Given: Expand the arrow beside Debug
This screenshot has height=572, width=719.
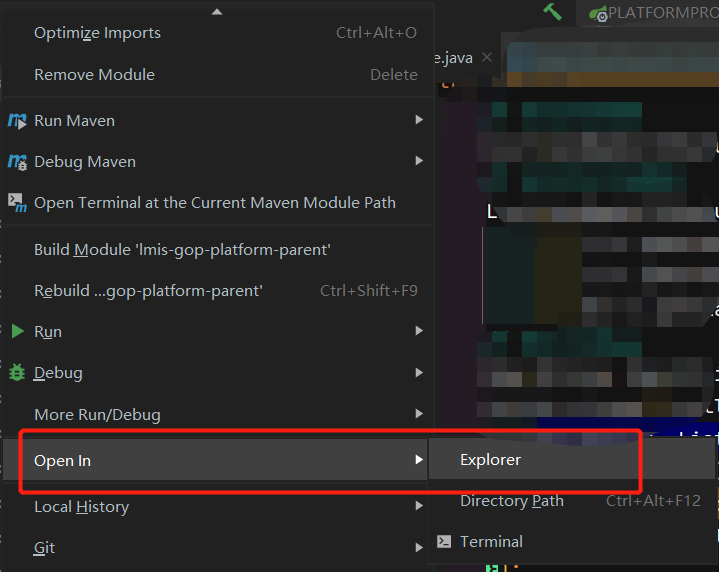Looking at the screenshot, I should click(x=419, y=373).
